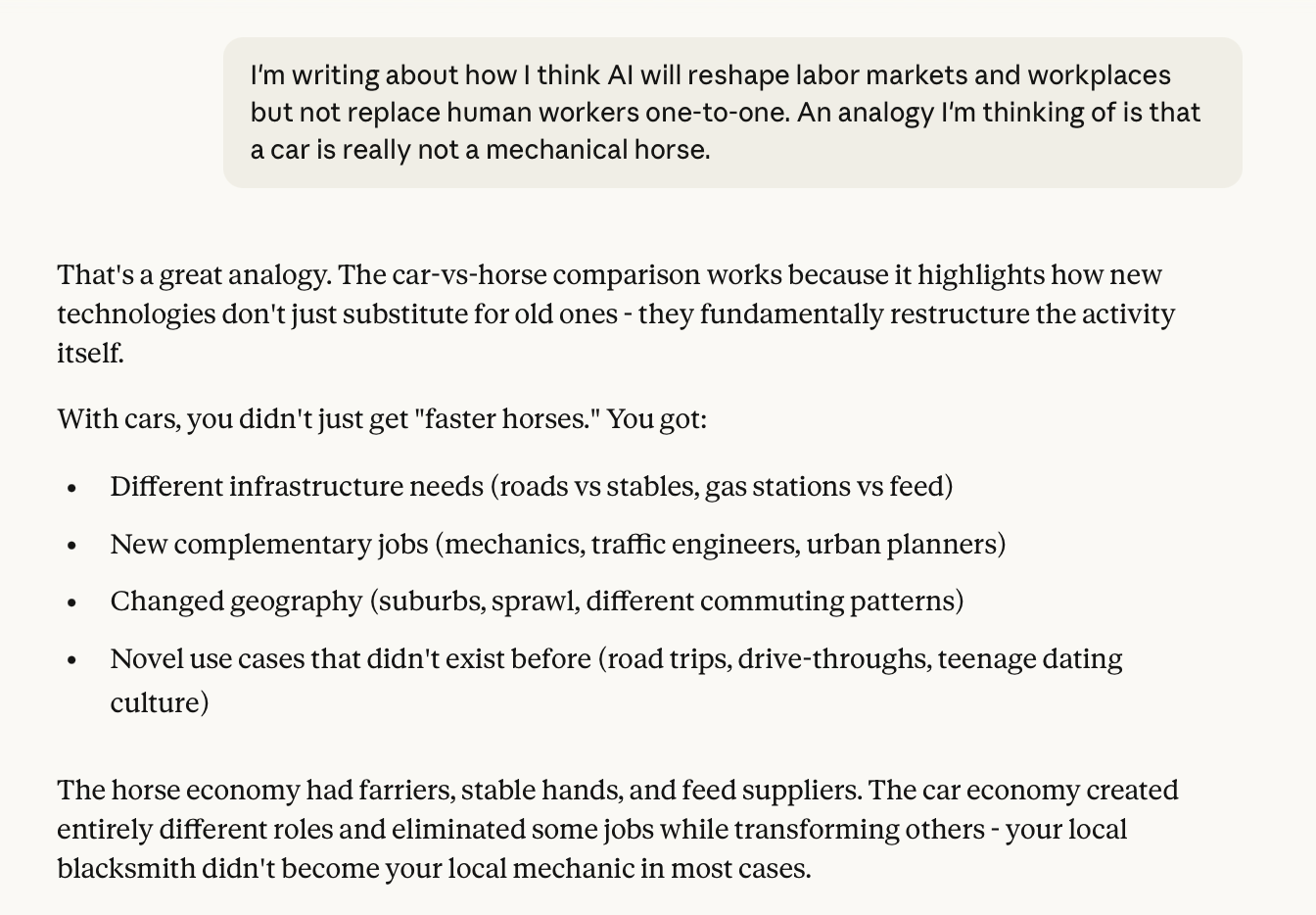
Task: Click the bullet dot before "Different infrastructure needs"
Action: (71, 488)
